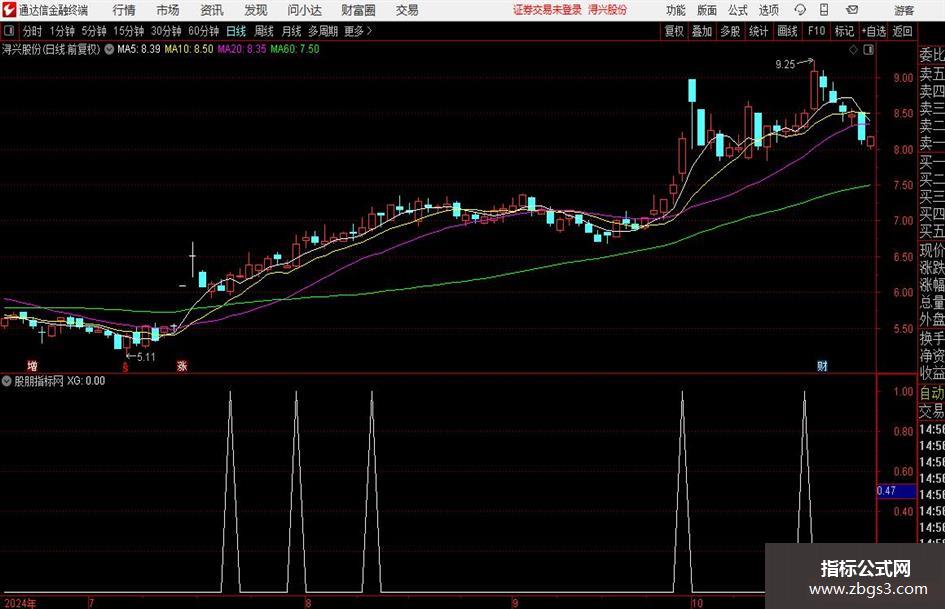Open the 公式 menu
The image size is (945, 609).
pos(738,10)
